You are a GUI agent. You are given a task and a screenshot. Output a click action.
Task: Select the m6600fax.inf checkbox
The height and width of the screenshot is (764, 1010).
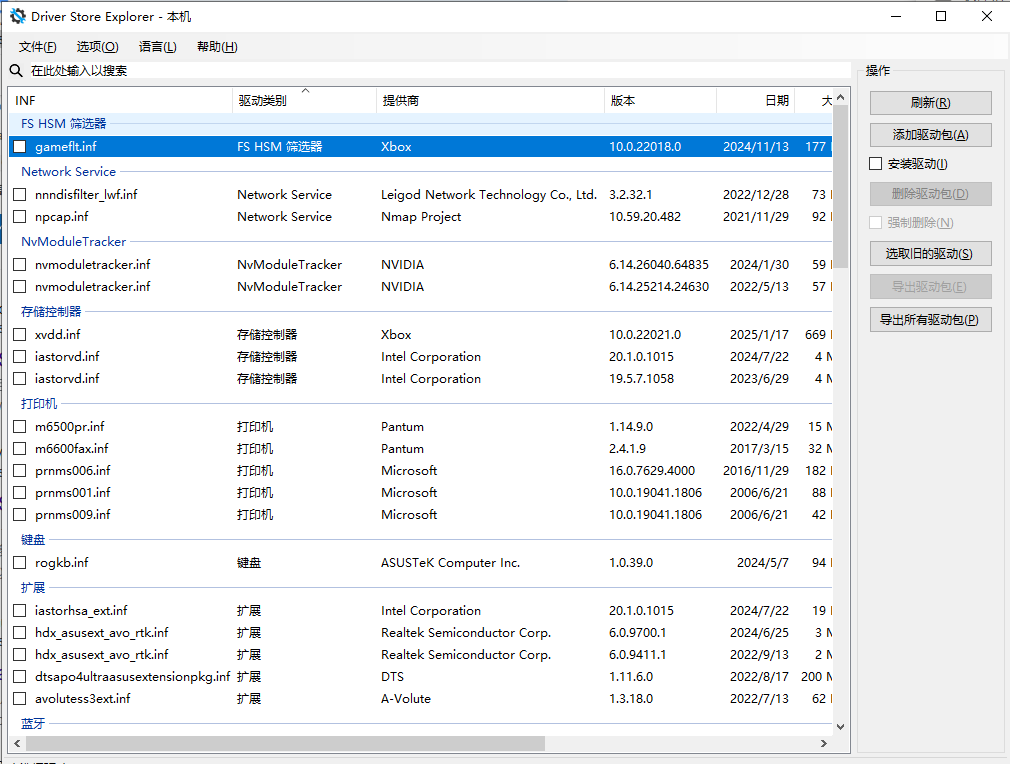tap(20, 448)
